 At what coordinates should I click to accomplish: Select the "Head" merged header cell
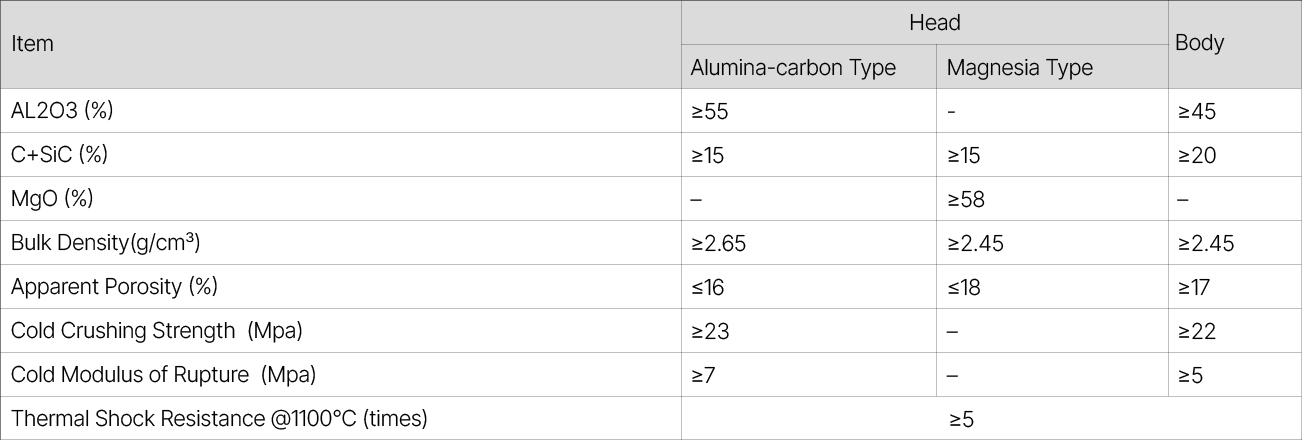click(x=934, y=23)
